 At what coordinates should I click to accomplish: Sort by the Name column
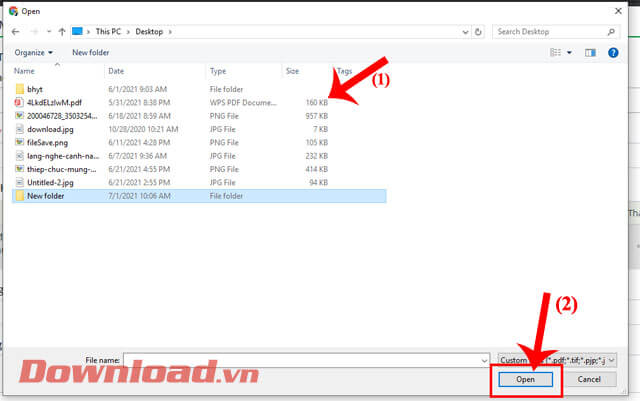pyautogui.click(x=24, y=71)
